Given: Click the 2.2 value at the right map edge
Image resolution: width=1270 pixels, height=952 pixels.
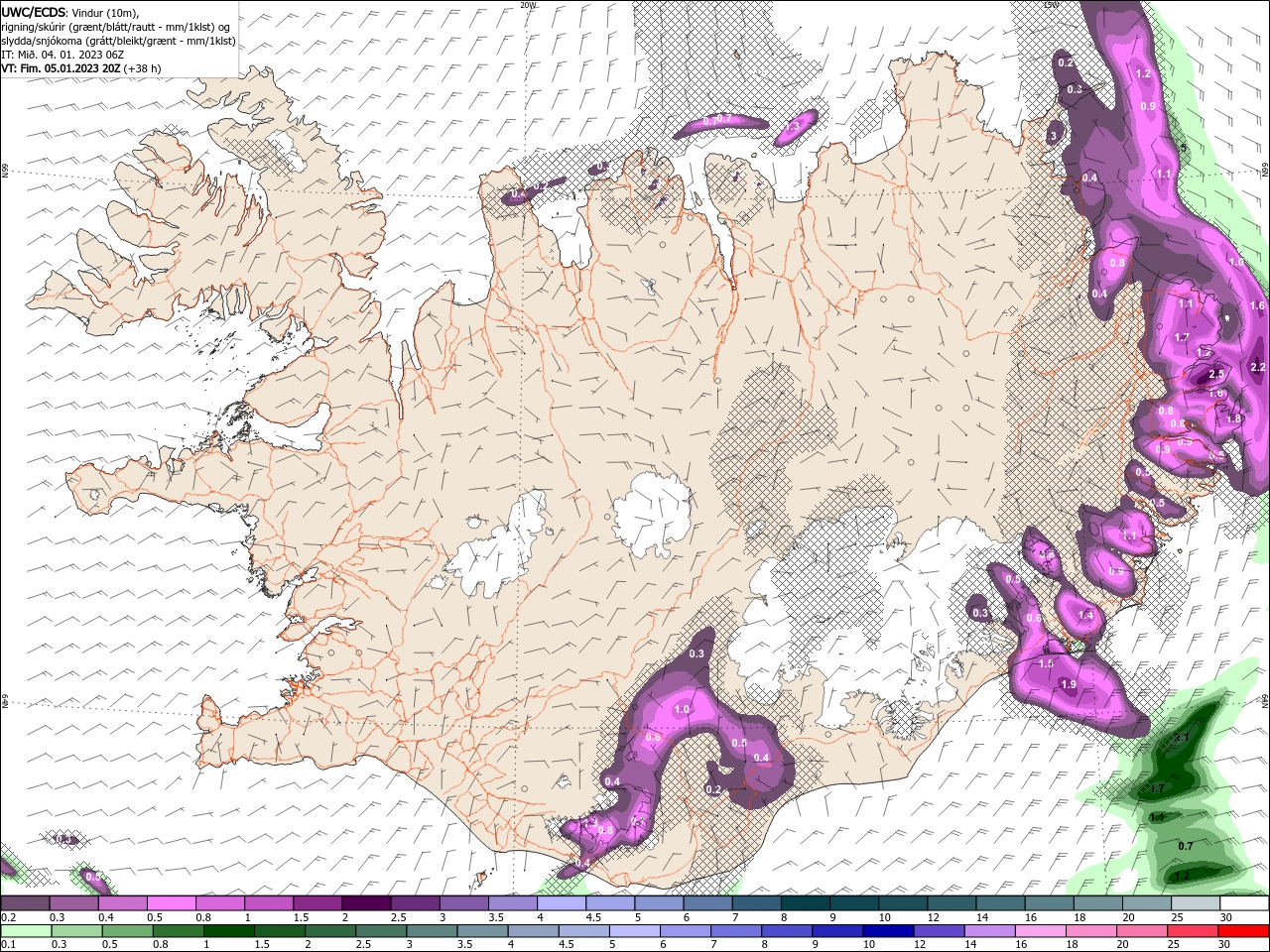Looking at the screenshot, I should pyautogui.click(x=1259, y=367).
